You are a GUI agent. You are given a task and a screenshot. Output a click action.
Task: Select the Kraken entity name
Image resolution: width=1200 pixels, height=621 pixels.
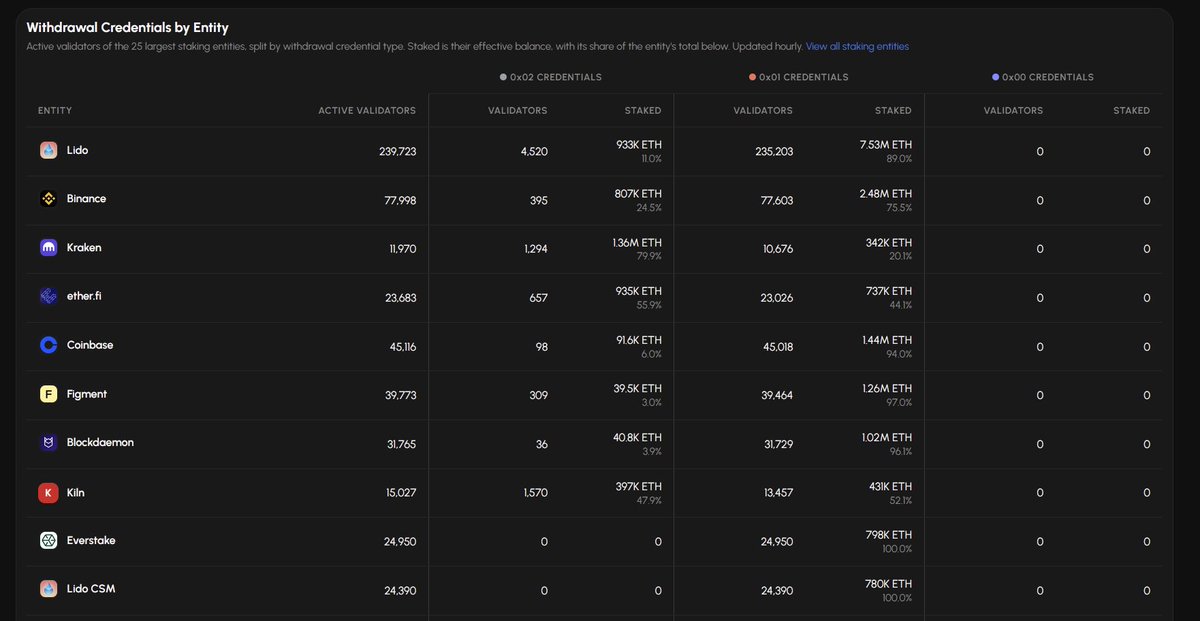(x=84, y=248)
